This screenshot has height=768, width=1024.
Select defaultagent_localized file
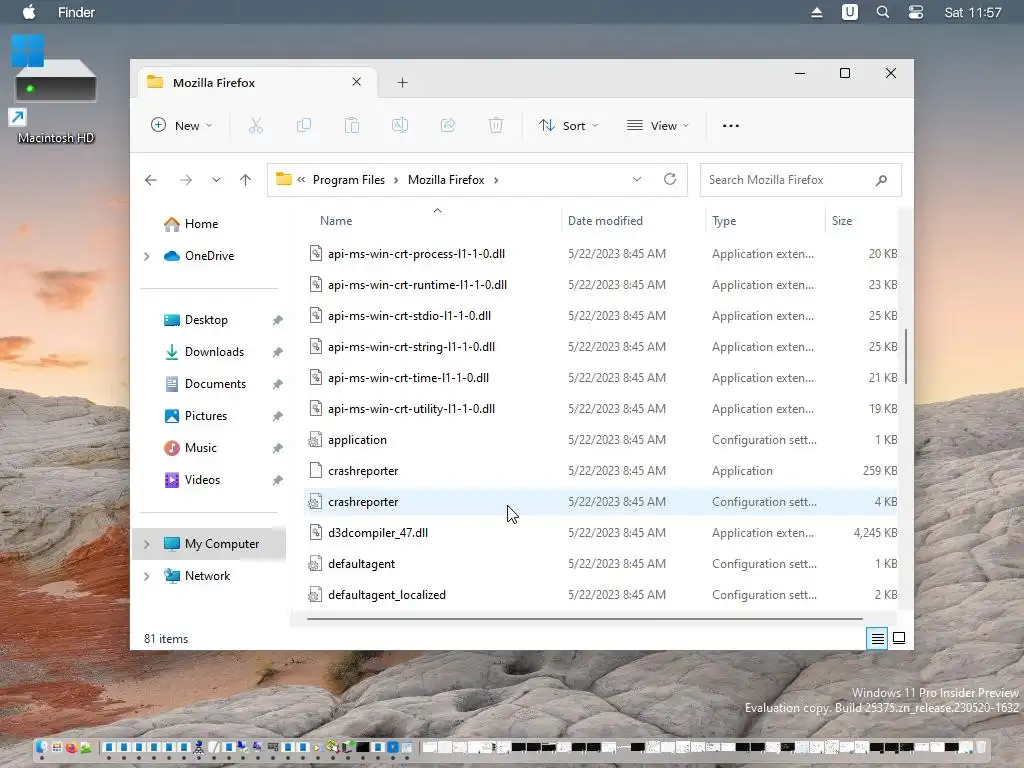pos(601,595)
